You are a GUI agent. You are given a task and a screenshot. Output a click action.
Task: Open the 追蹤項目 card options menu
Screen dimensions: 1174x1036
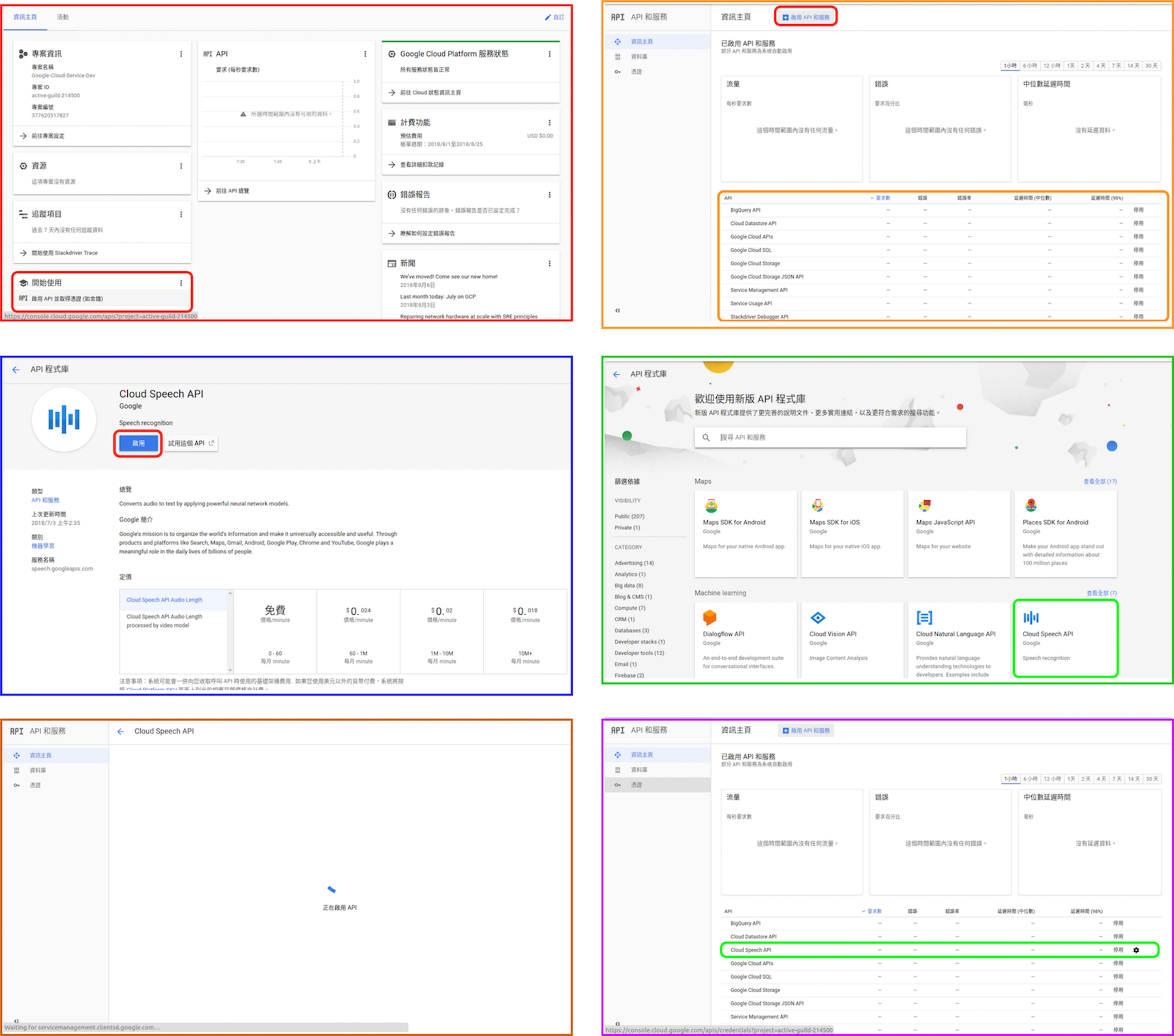pos(181,215)
